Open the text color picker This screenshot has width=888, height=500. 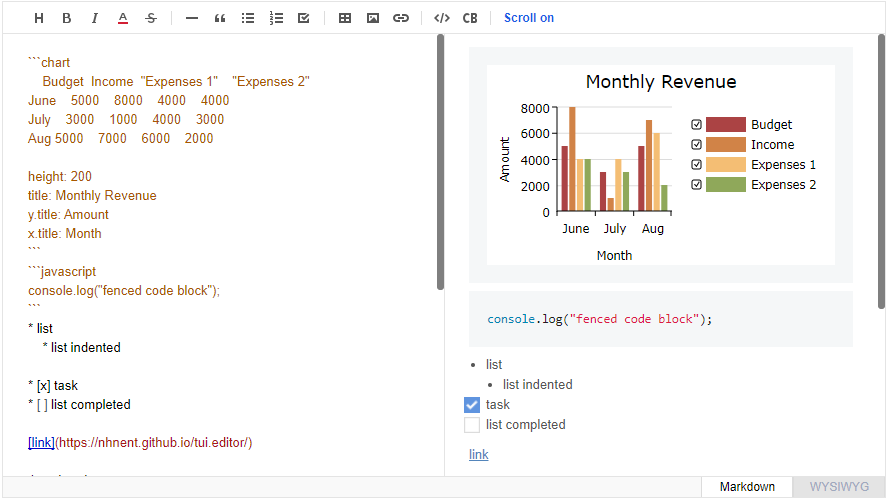tap(123, 18)
